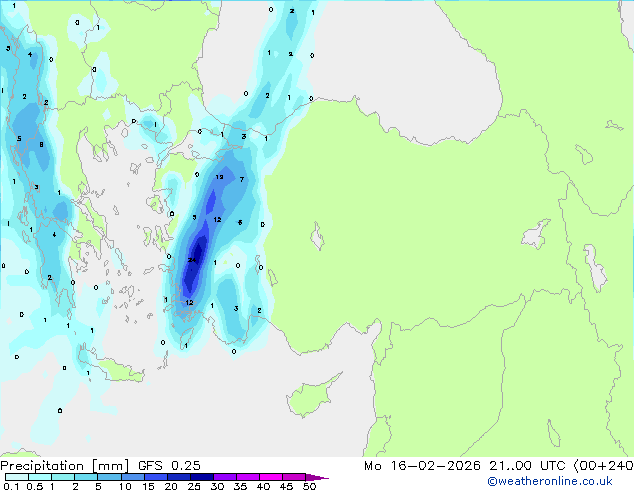Image resolution: width=634 pixels, height=490 pixels.
Task: Click the '21..00 UTC' time text
Action: point(527,466)
